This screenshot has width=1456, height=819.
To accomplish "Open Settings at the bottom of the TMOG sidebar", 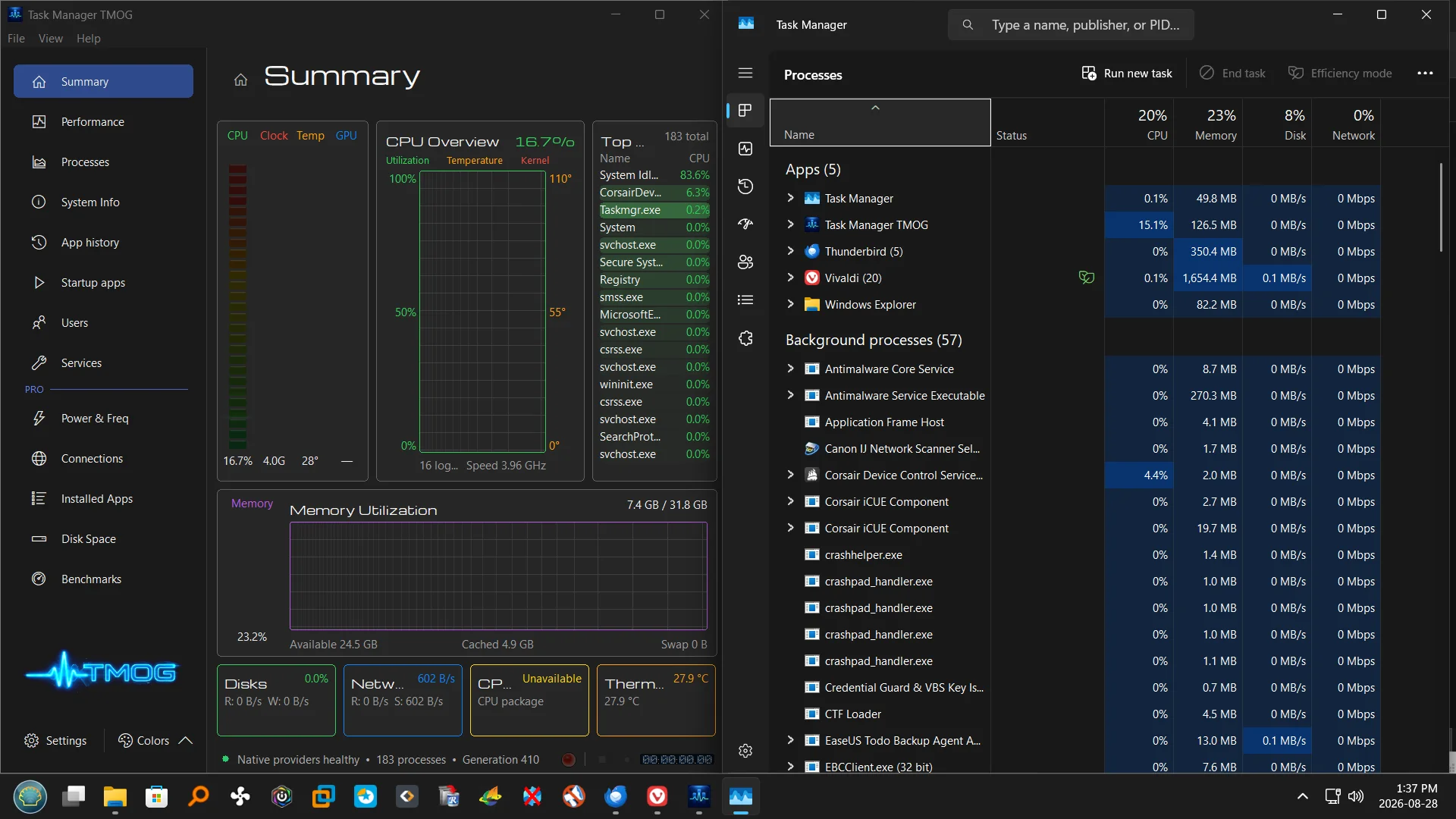I will (55, 740).
